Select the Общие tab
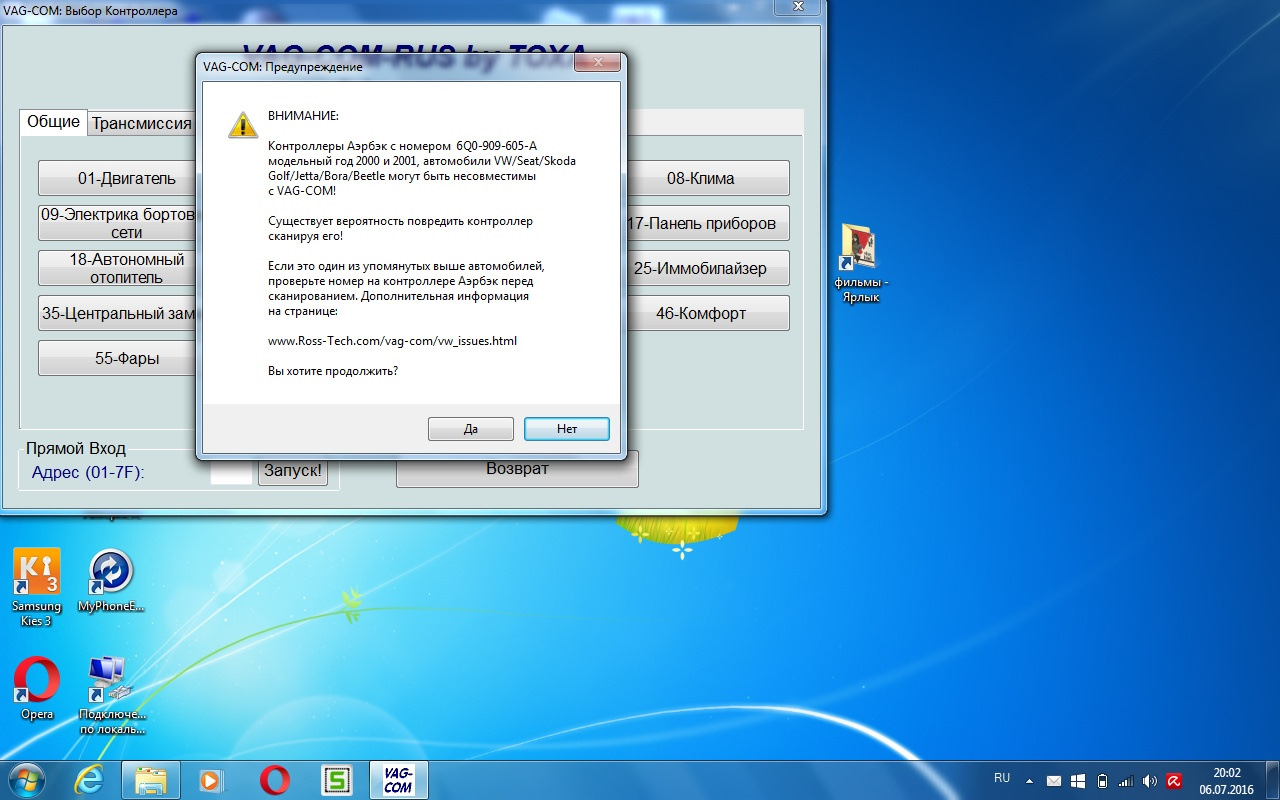The height and width of the screenshot is (800, 1280). point(54,122)
